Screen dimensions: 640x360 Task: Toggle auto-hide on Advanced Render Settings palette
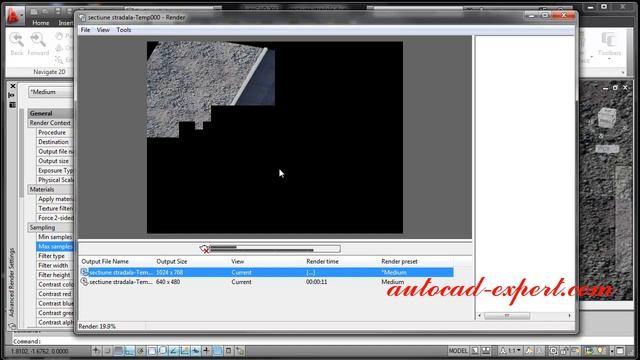12,96
